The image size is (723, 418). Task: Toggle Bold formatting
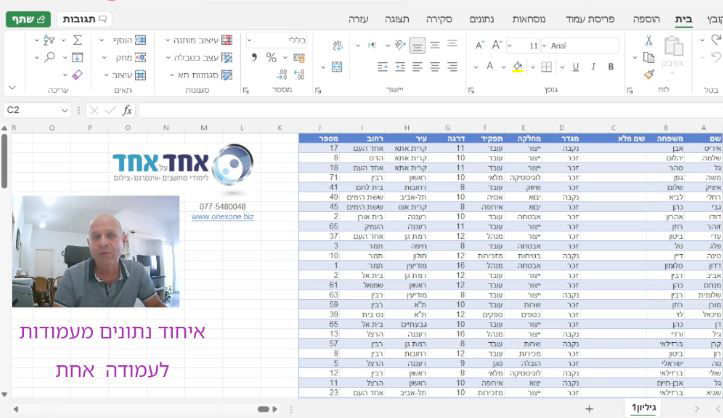click(610, 67)
